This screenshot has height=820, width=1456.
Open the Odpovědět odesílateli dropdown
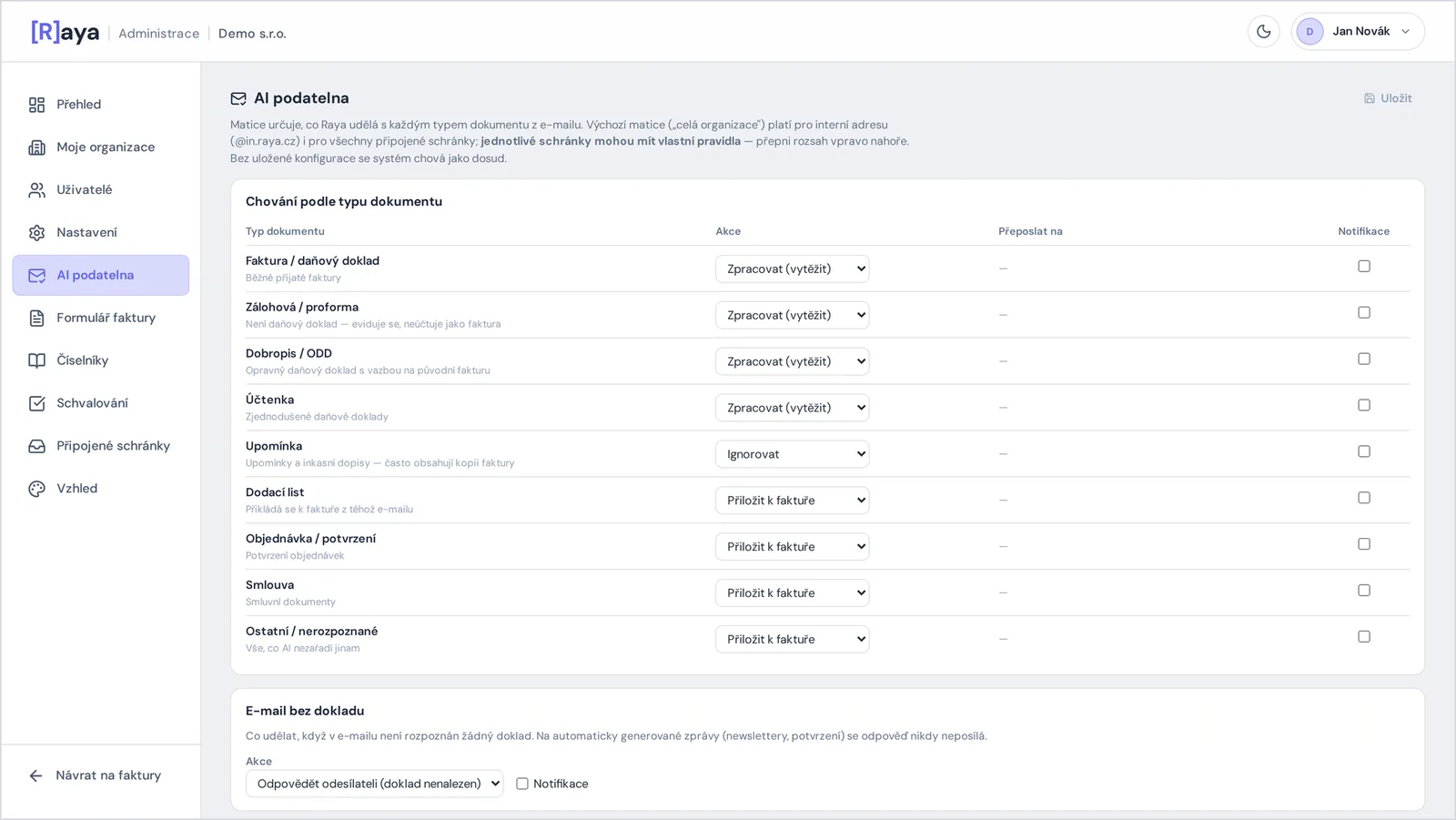(374, 784)
